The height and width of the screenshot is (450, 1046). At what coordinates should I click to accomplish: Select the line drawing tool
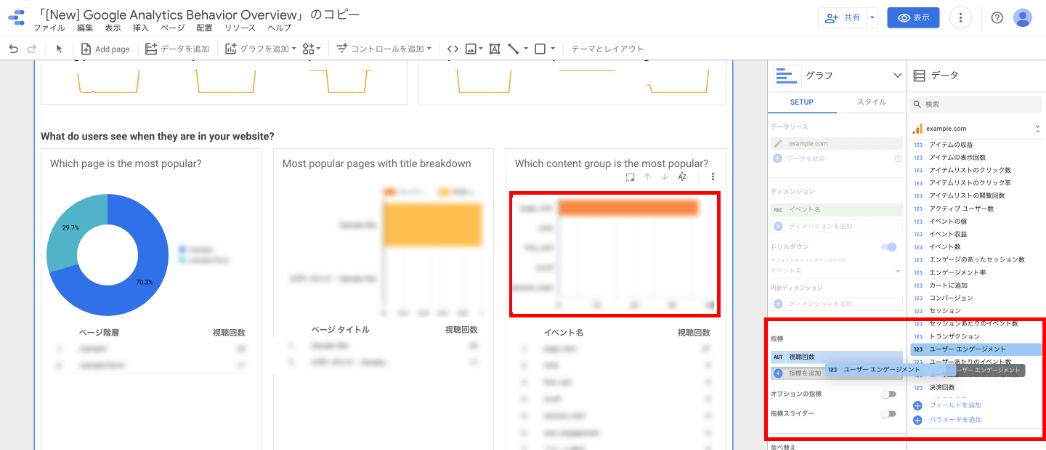(513, 49)
